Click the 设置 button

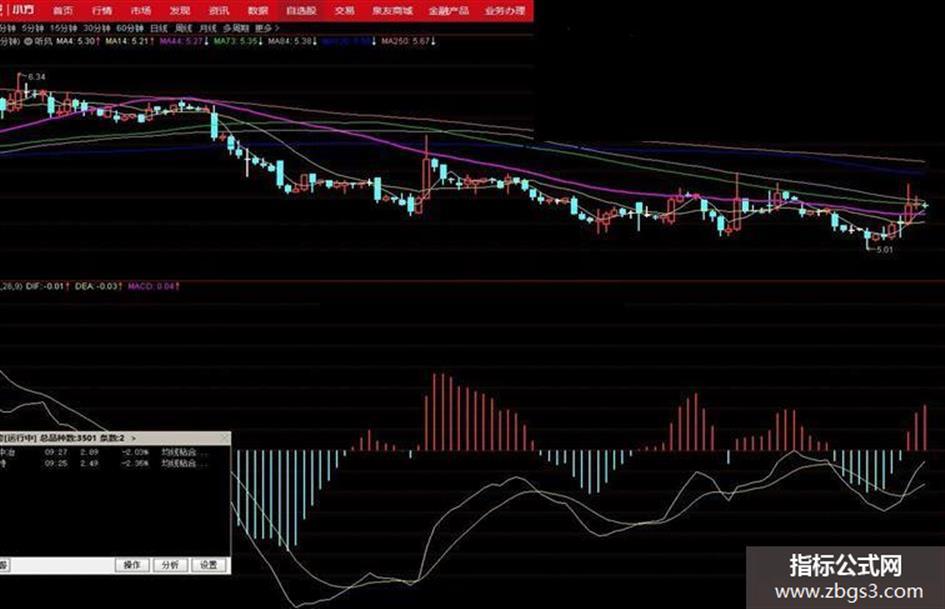[209, 565]
